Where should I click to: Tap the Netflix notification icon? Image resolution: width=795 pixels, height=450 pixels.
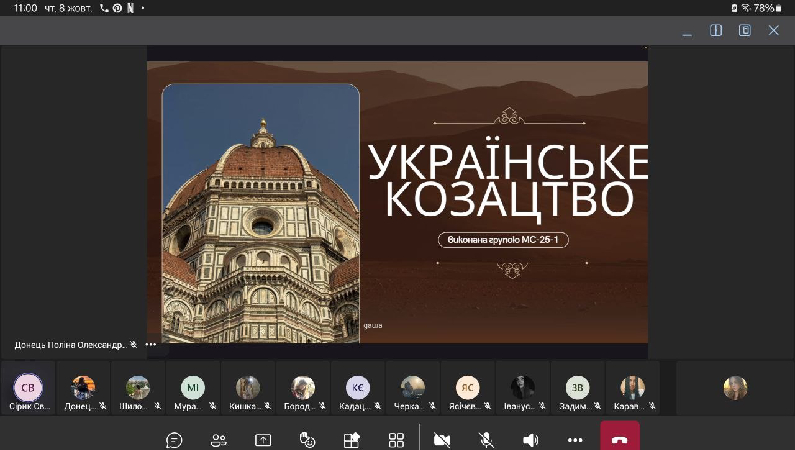[130, 8]
